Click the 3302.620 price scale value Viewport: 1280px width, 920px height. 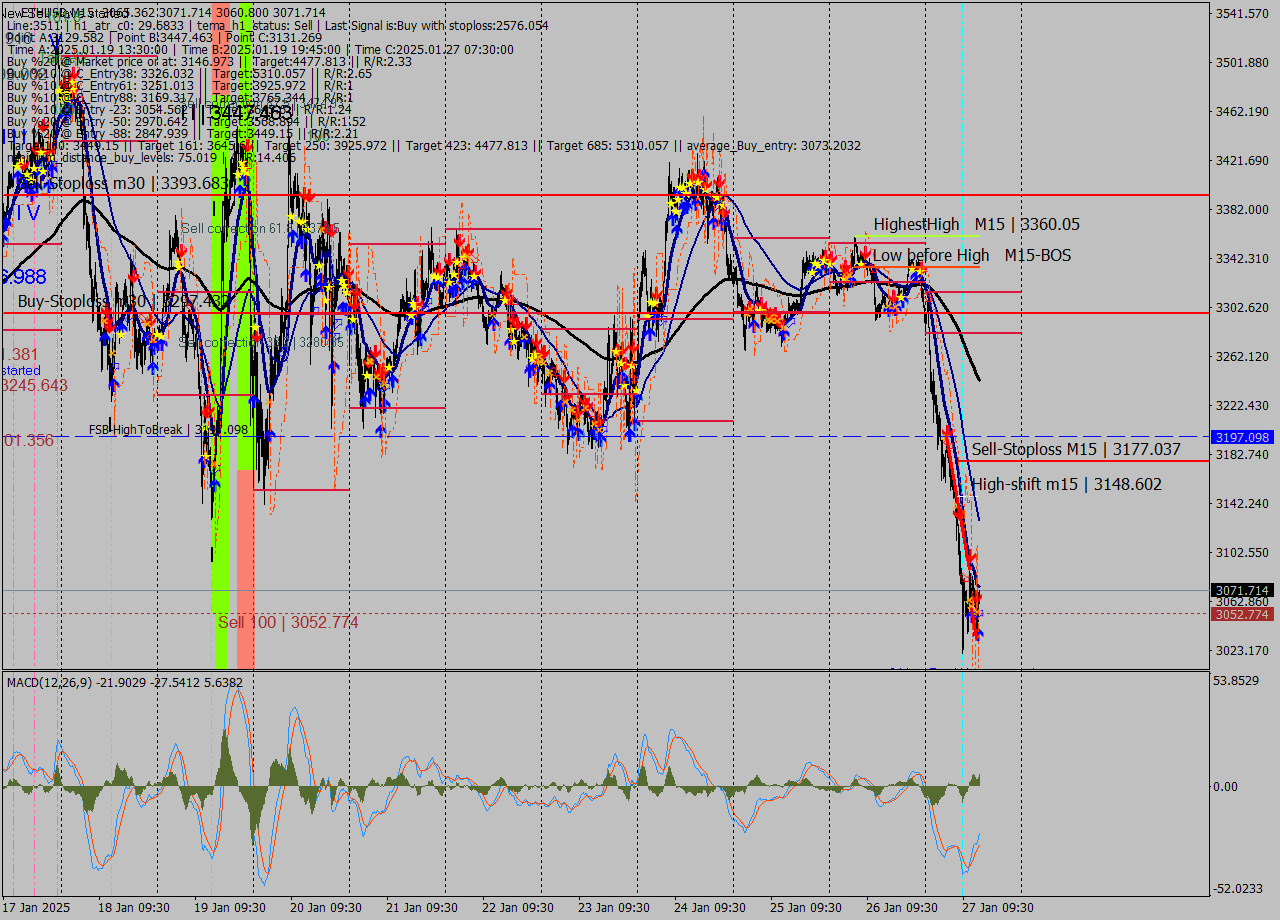(1241, 307)
